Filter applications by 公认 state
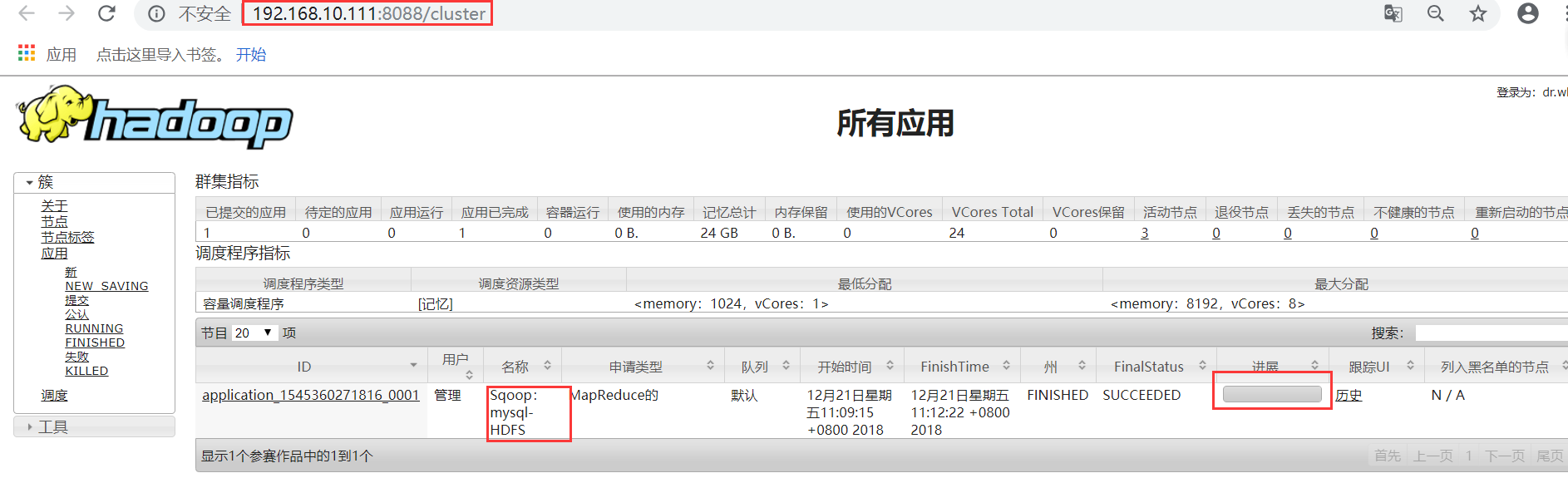This screenshot has height=478, width=1568. pos(76,314)
